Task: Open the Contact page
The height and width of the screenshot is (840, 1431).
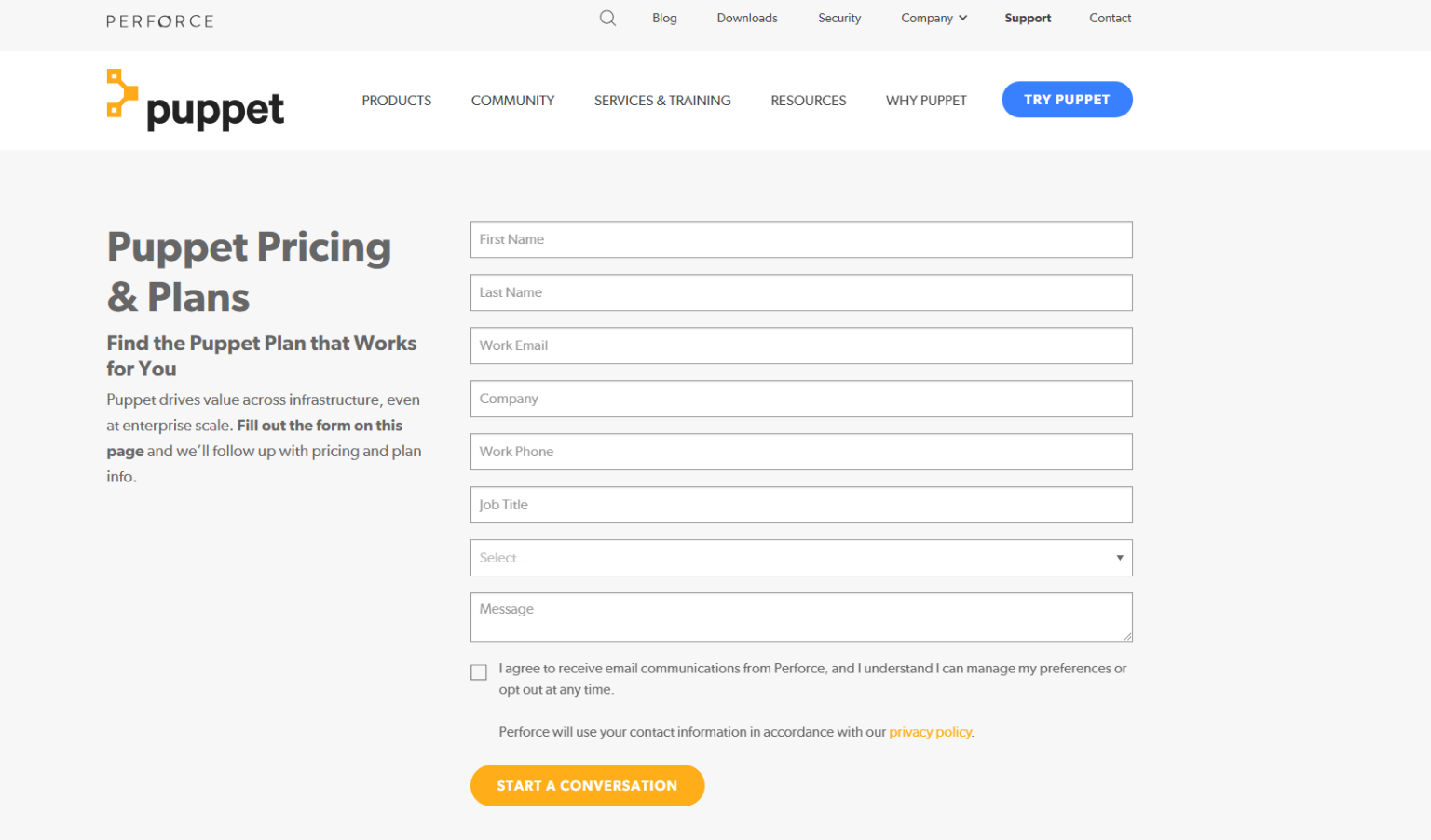Action: pyautogui.click(x=1110, y=18)
